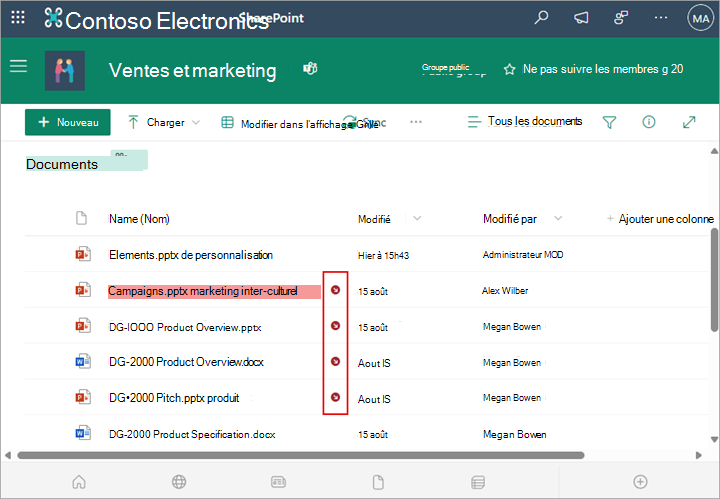
Task: Open the globe sites tab in bottom bar
Action: (179, 482)
